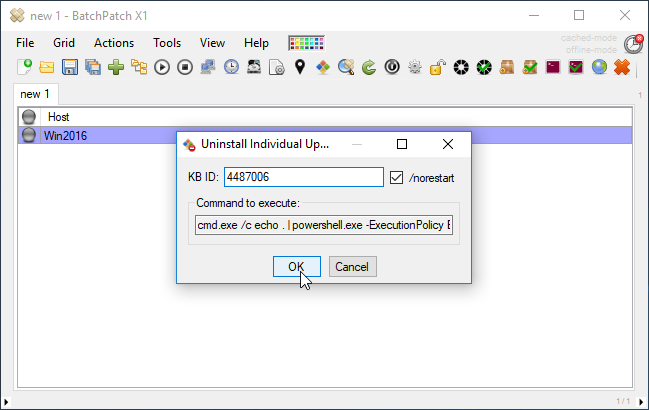The width and height of the screenshot is (649, 410).
Task: Click the orange X delete icon
Action: tap(622, 67)
